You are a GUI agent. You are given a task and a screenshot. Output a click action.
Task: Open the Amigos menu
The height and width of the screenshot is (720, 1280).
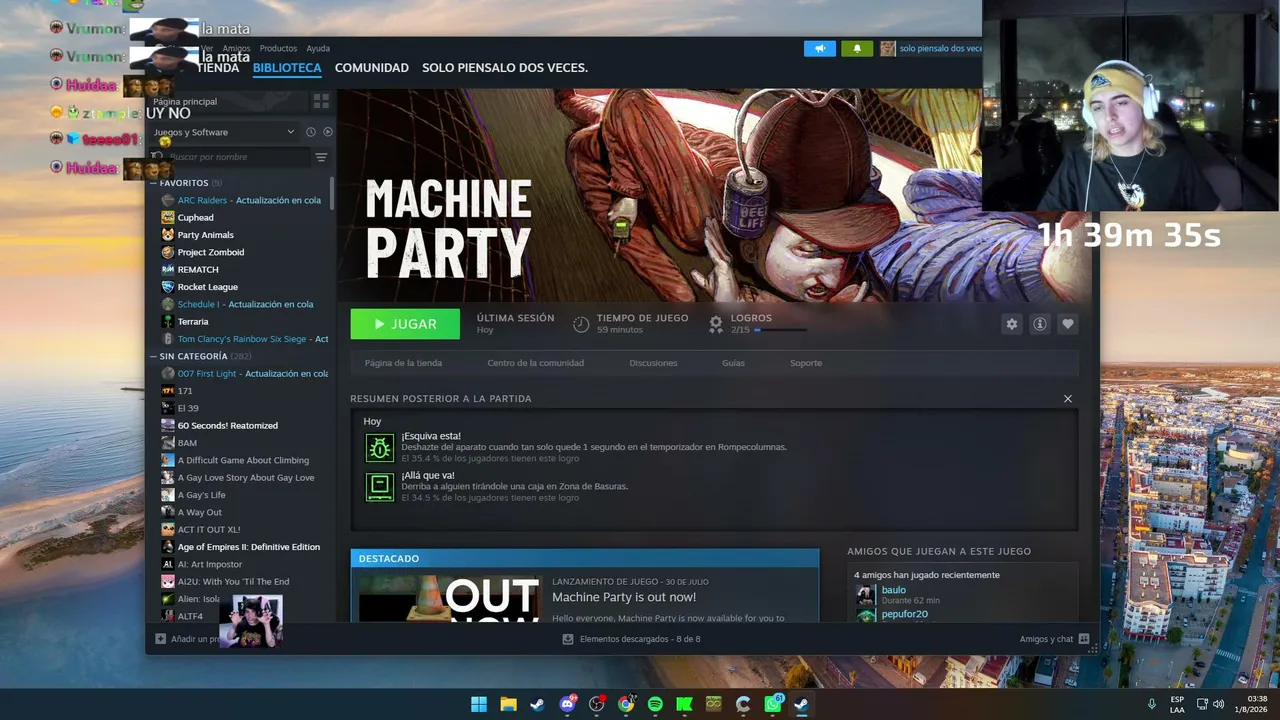coord(236,48)
